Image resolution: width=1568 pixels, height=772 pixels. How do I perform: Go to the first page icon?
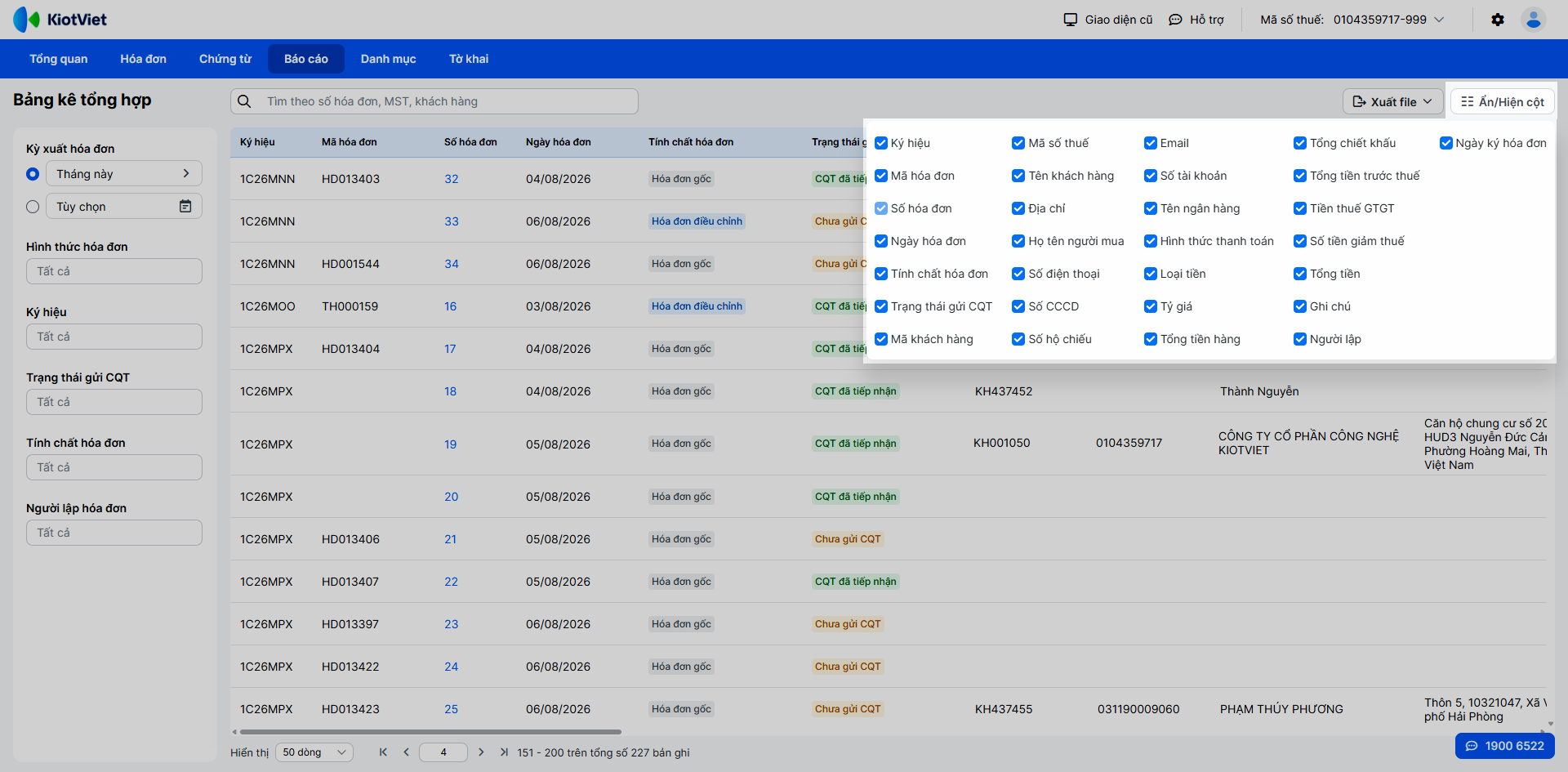point(383,752)
